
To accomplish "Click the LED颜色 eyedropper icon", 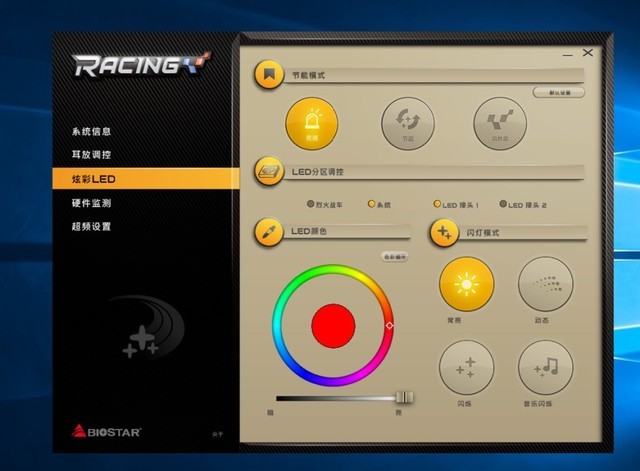I will (268, 231).
